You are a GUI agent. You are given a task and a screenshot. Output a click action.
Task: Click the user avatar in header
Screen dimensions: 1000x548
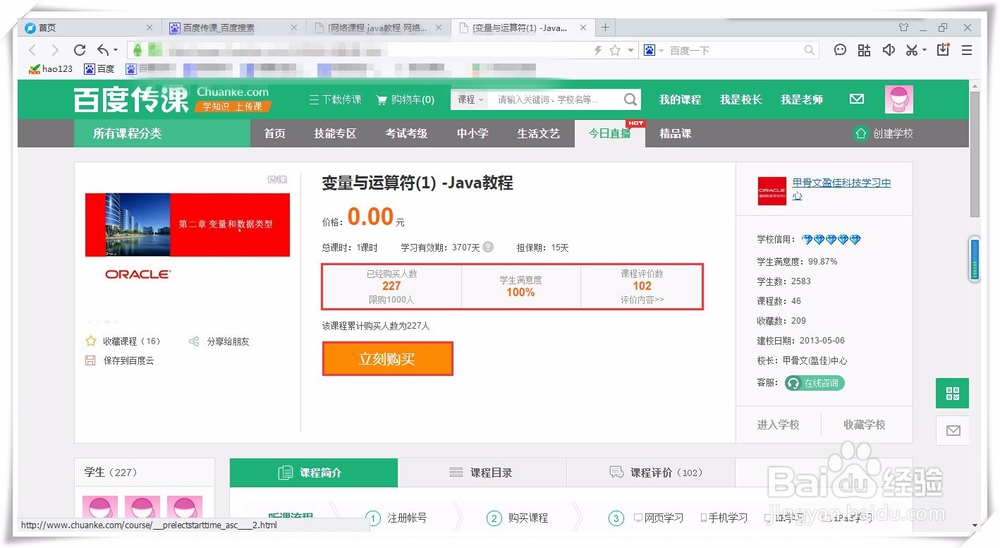(x=899, y=99)
